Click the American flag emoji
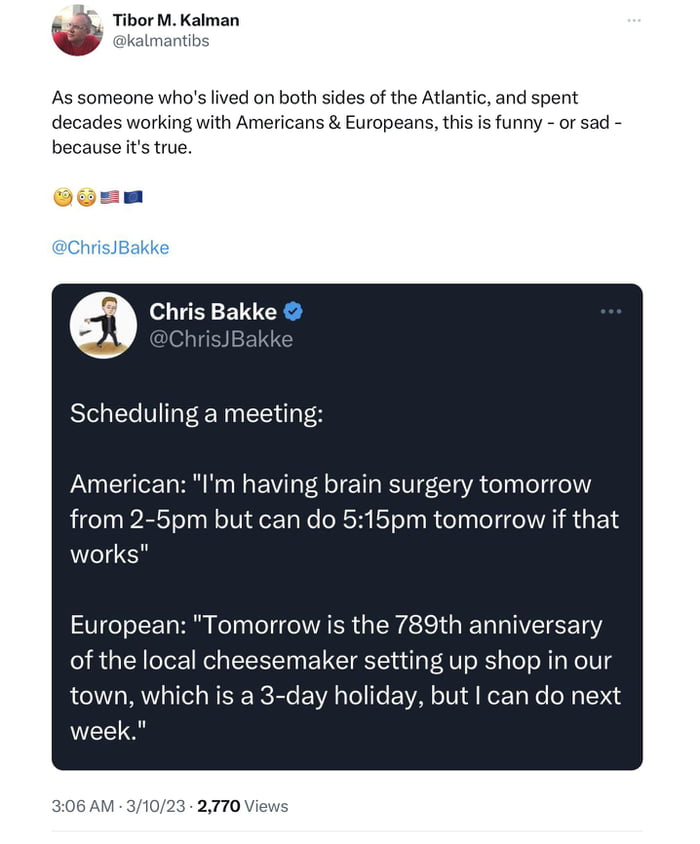 (x=110, y=197)
